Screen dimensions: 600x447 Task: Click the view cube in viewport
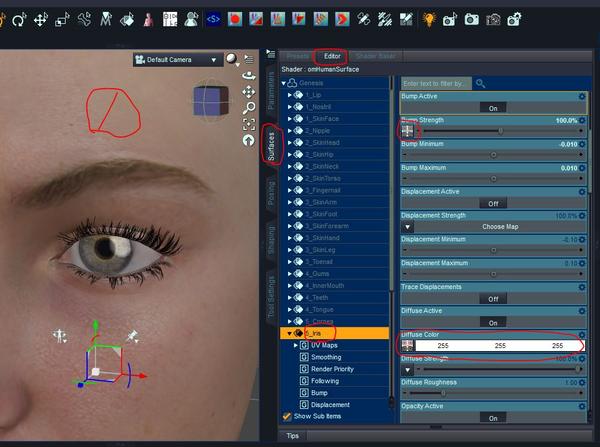coord(211,100)
